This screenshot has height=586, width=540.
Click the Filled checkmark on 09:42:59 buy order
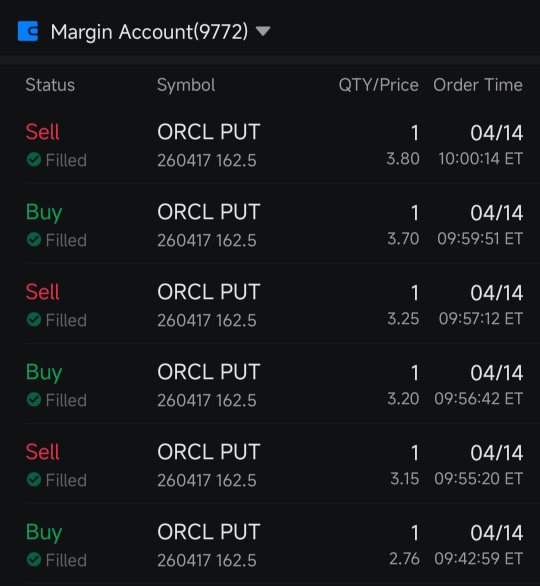click(34, 559)
